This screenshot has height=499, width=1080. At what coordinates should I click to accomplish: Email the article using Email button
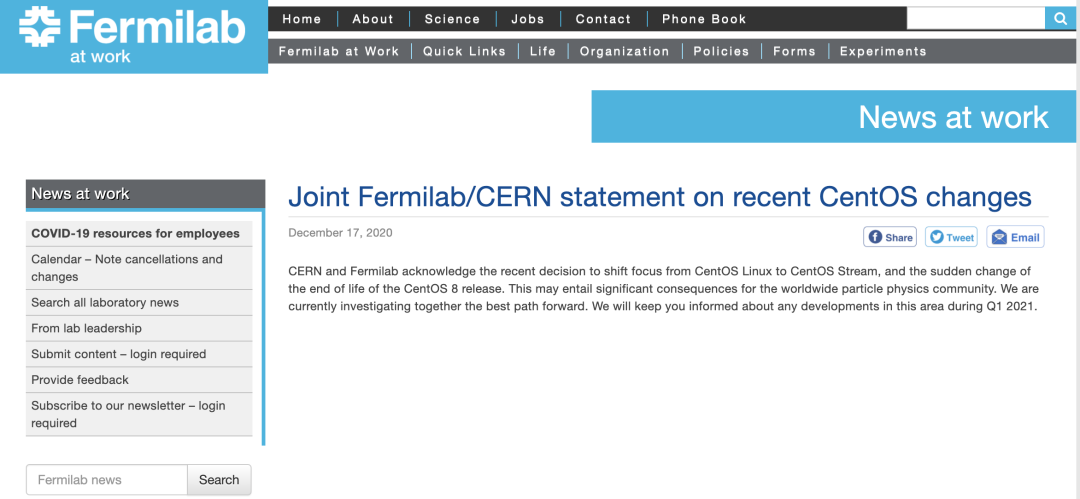click(1015, 237)
